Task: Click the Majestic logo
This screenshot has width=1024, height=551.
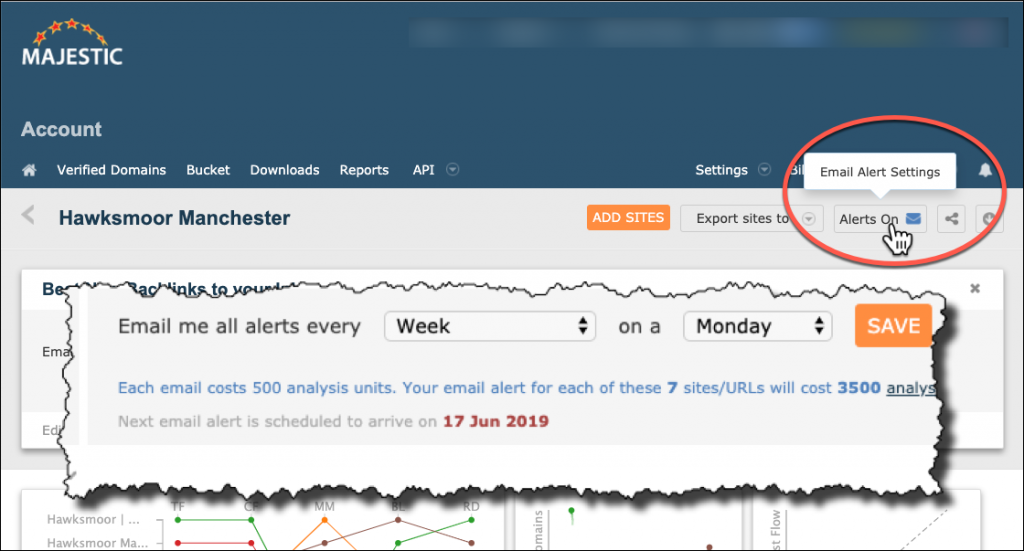Action: [72, 42]
